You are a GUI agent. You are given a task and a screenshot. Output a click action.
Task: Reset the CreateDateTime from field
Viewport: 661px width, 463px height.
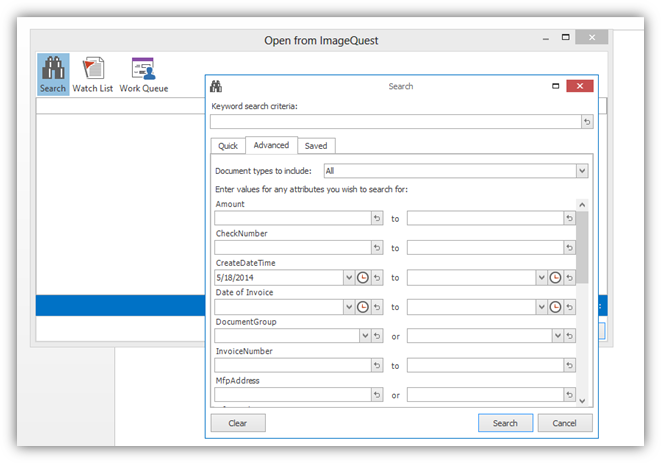tap(377, 277)
